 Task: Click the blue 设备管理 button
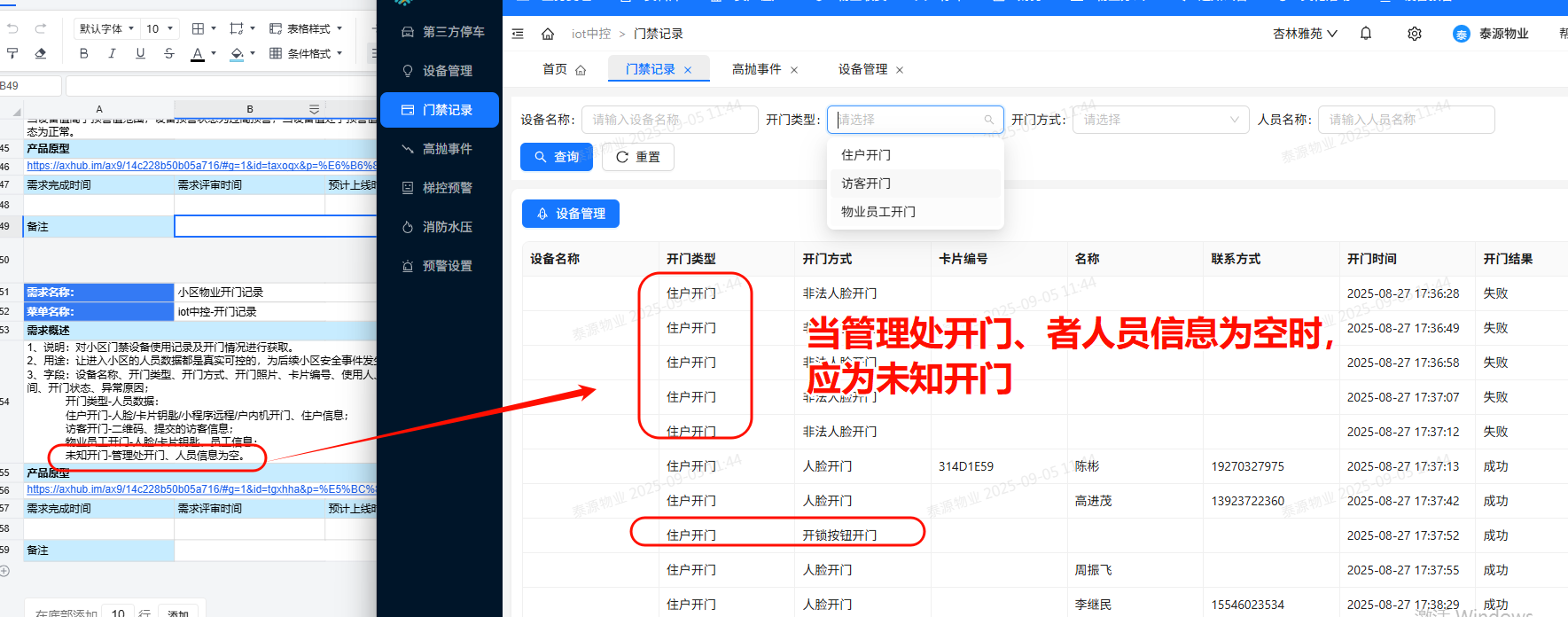tap(571, 214)
